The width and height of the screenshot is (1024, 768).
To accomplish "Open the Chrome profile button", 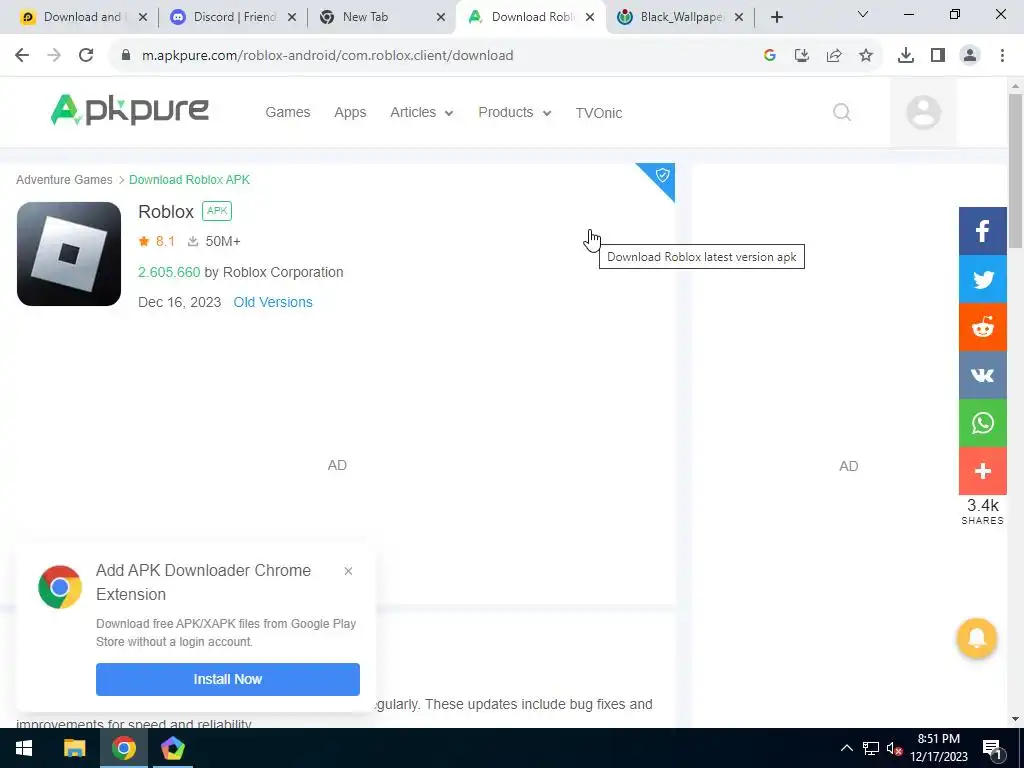I will coord(970,56).
